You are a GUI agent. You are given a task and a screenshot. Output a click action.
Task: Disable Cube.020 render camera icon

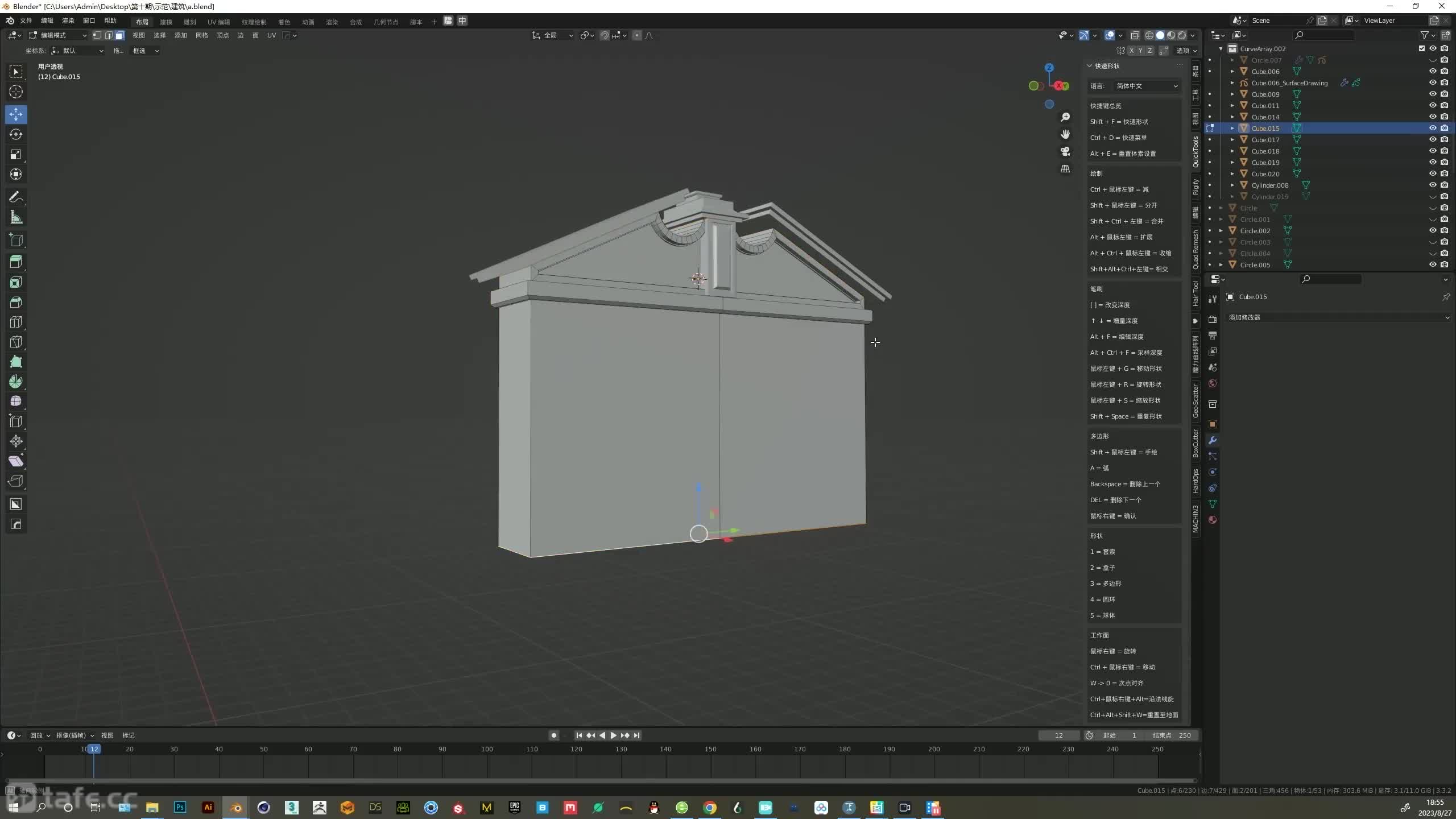[1444, 173]
